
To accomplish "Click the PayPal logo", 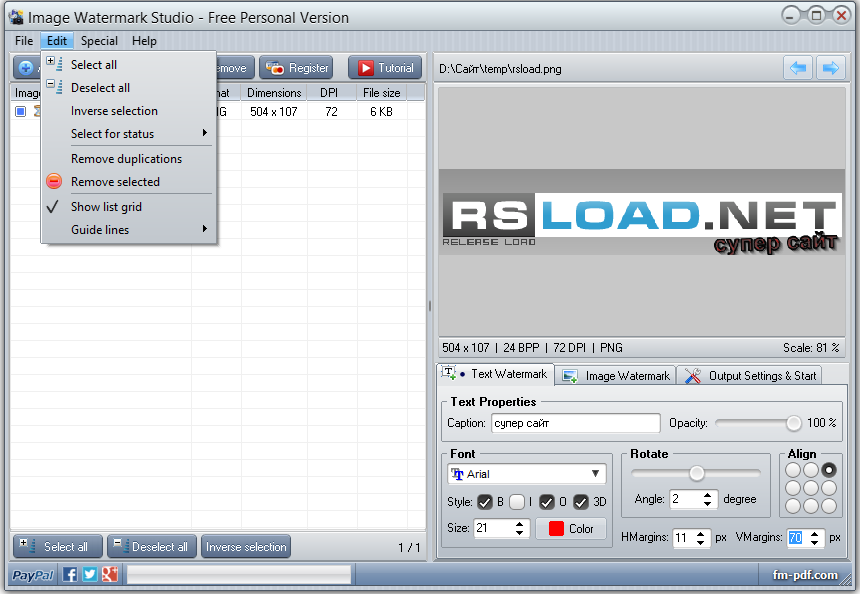I will click(x=32, y=575).
